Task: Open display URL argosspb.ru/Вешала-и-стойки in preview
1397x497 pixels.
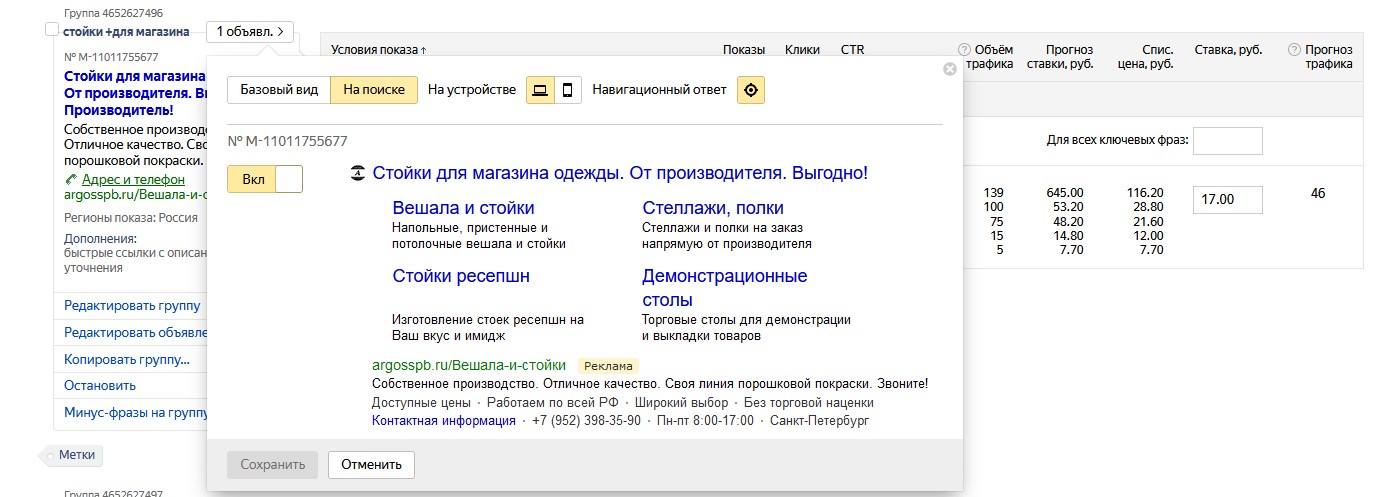Action: [469, 366]
